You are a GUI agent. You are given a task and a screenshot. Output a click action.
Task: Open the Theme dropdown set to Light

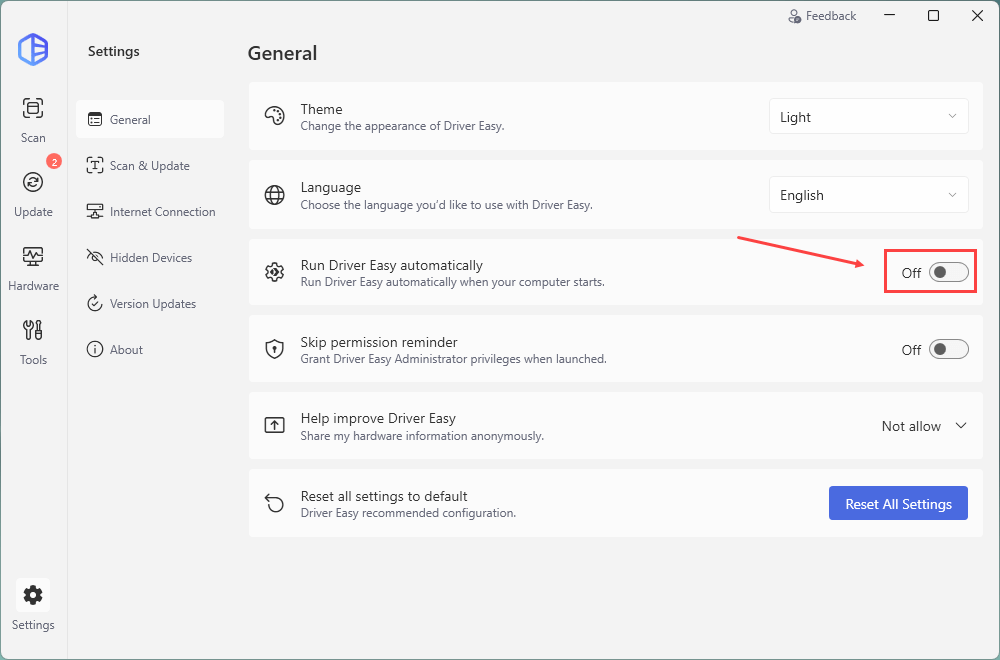tap(868, 117)
